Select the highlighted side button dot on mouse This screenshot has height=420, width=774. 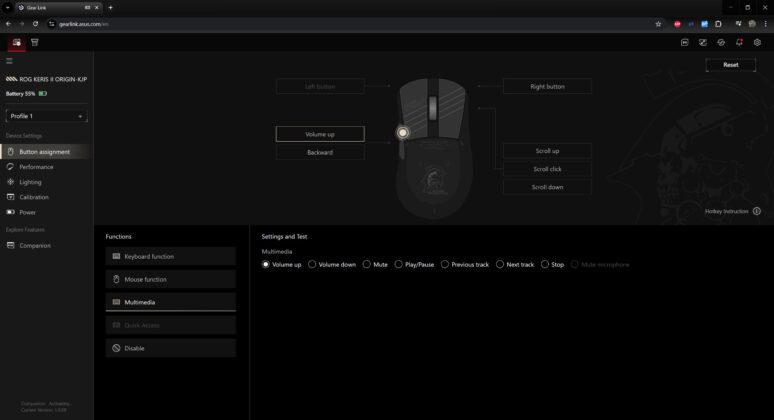click(403, 132)
